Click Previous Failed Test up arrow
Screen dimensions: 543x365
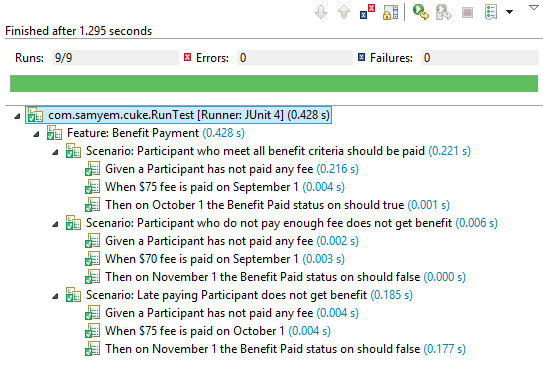coord(344,12)
